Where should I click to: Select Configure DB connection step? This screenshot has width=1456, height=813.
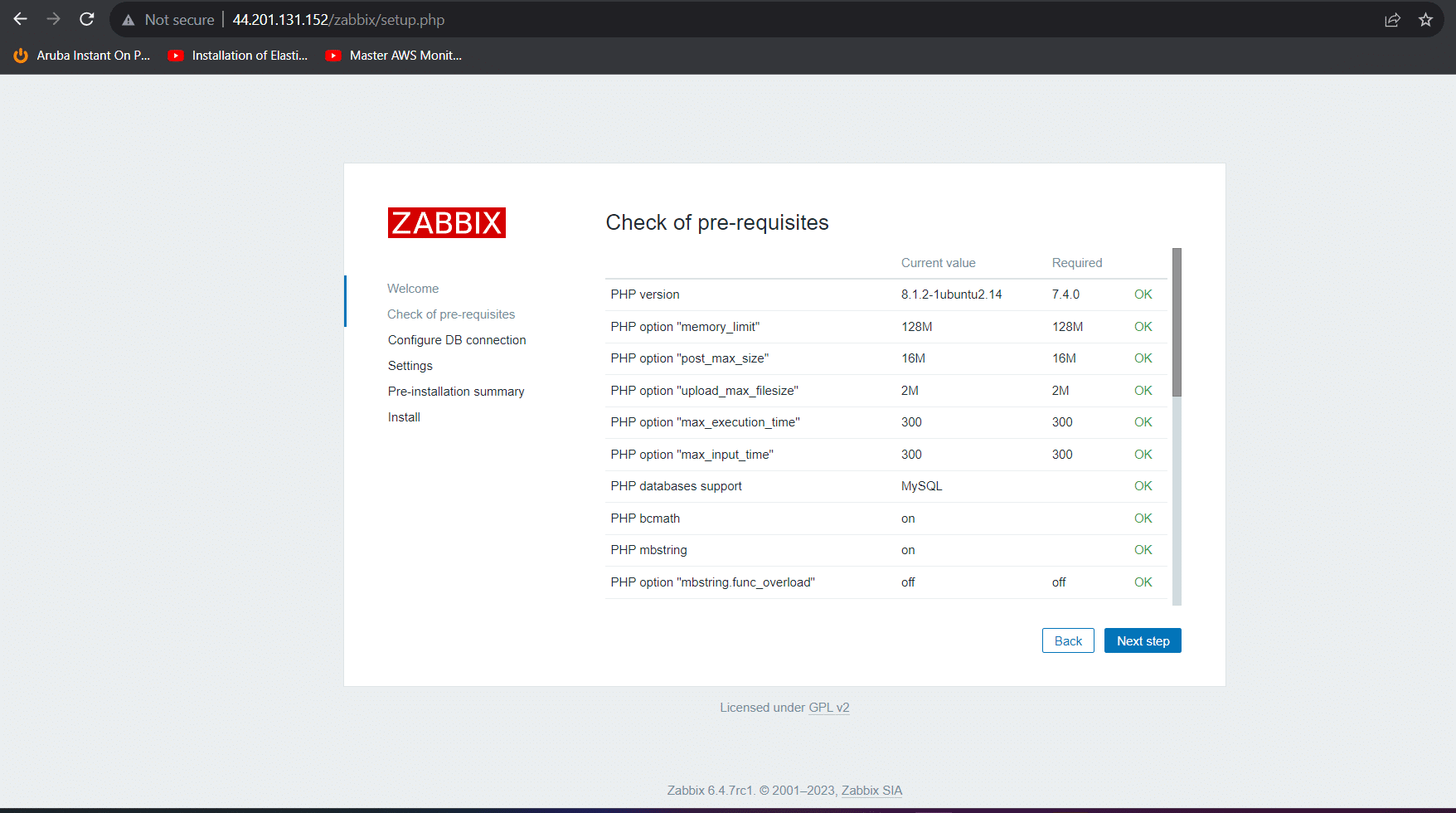(x=457, y=340)
